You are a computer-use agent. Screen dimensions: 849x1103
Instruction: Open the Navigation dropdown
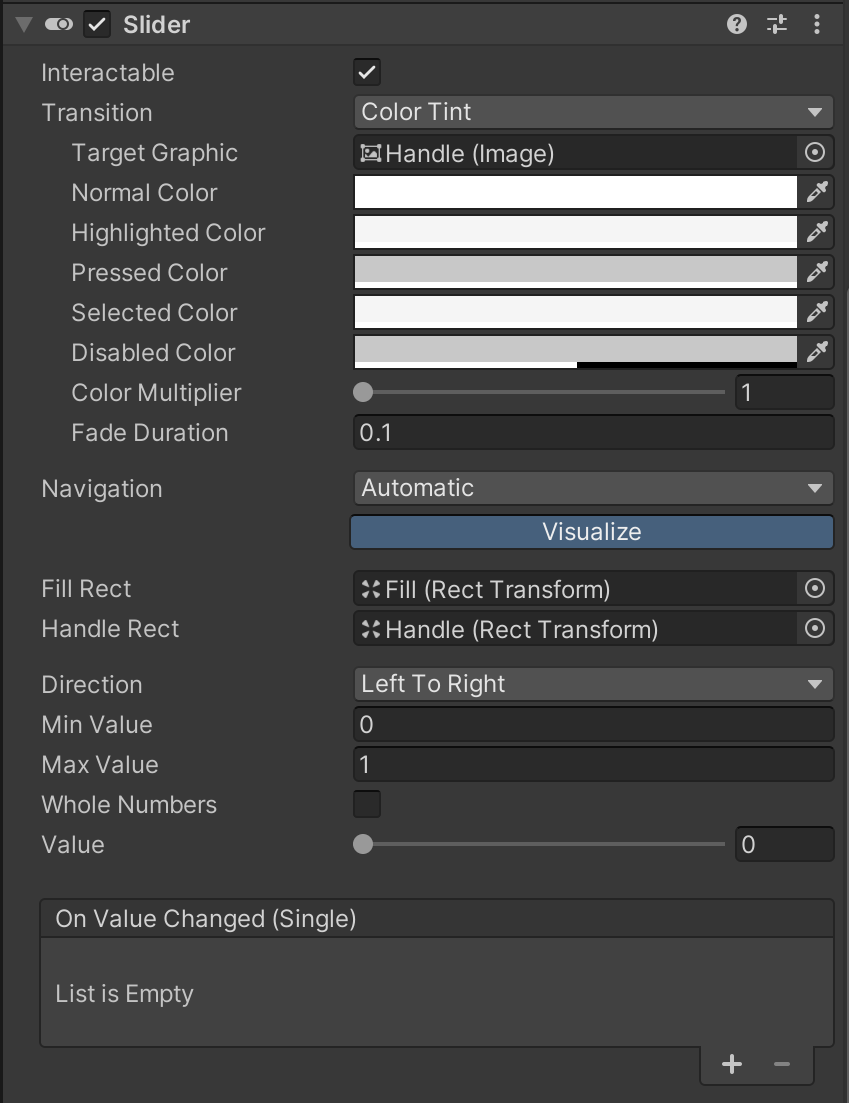593,488
